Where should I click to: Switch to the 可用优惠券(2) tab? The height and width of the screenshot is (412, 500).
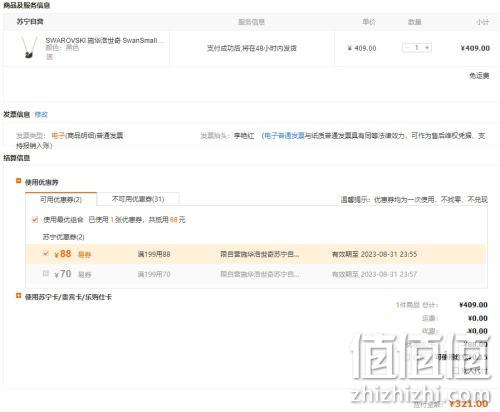61,199
